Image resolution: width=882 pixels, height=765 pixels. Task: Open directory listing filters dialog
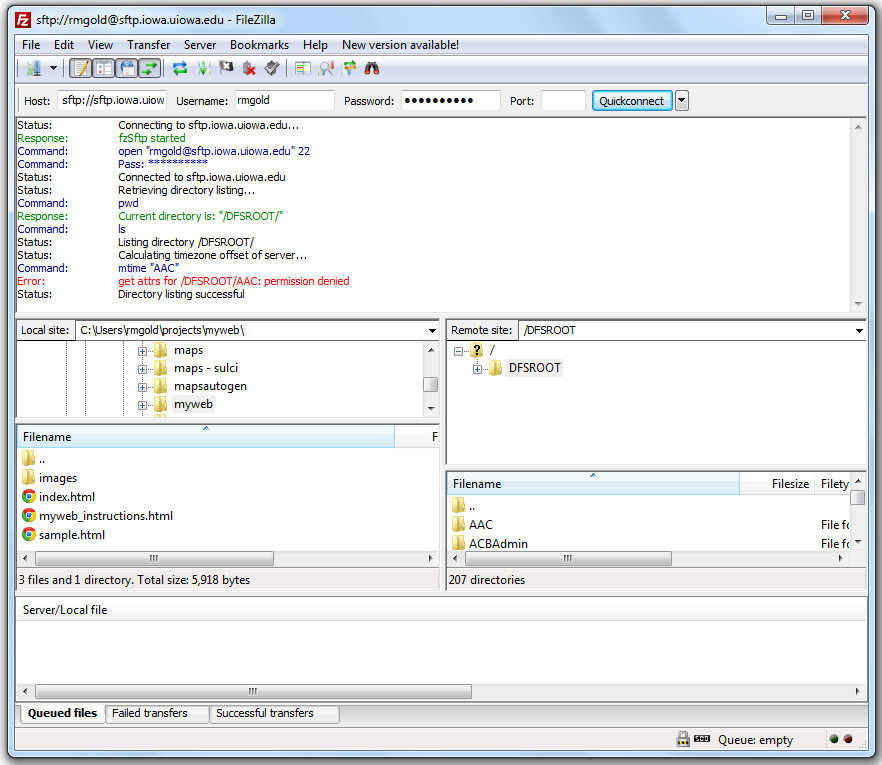click(x=303, y=69)
